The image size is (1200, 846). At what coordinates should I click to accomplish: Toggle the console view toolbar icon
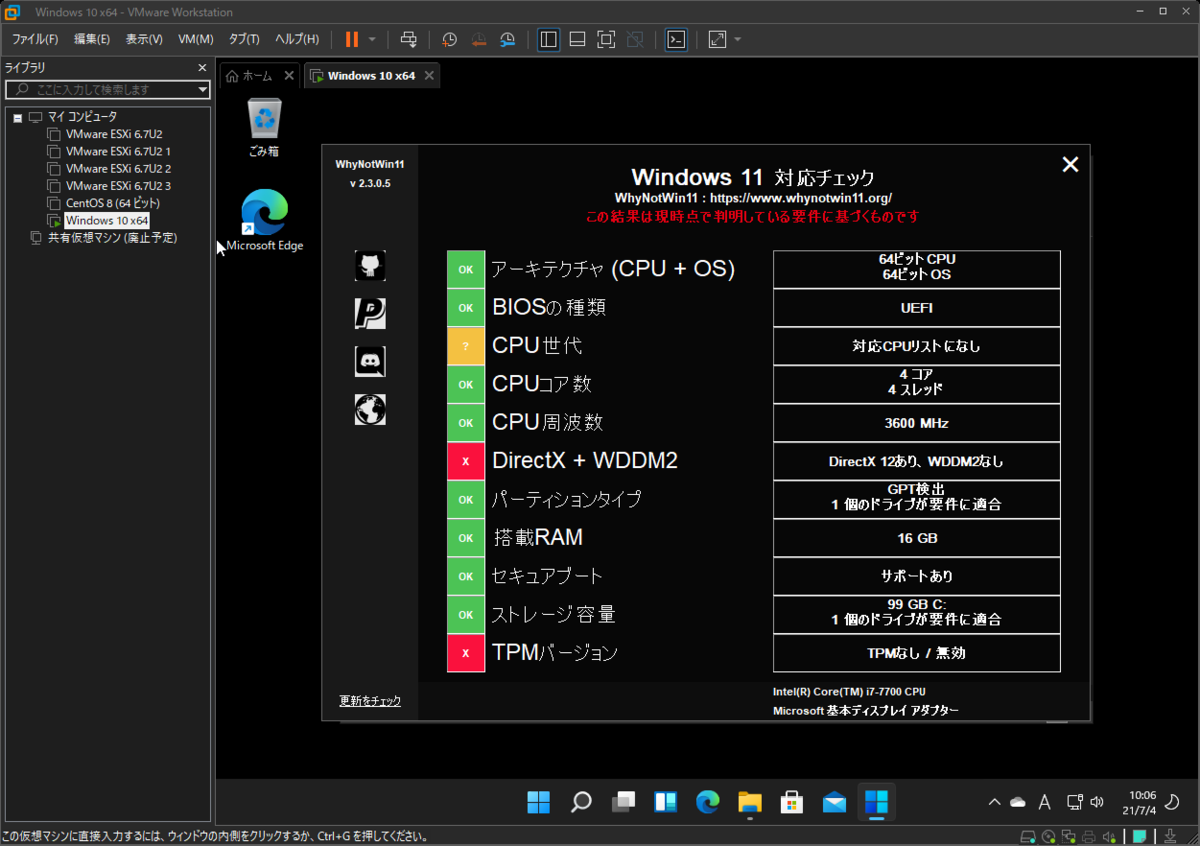(x=676, y=39)
